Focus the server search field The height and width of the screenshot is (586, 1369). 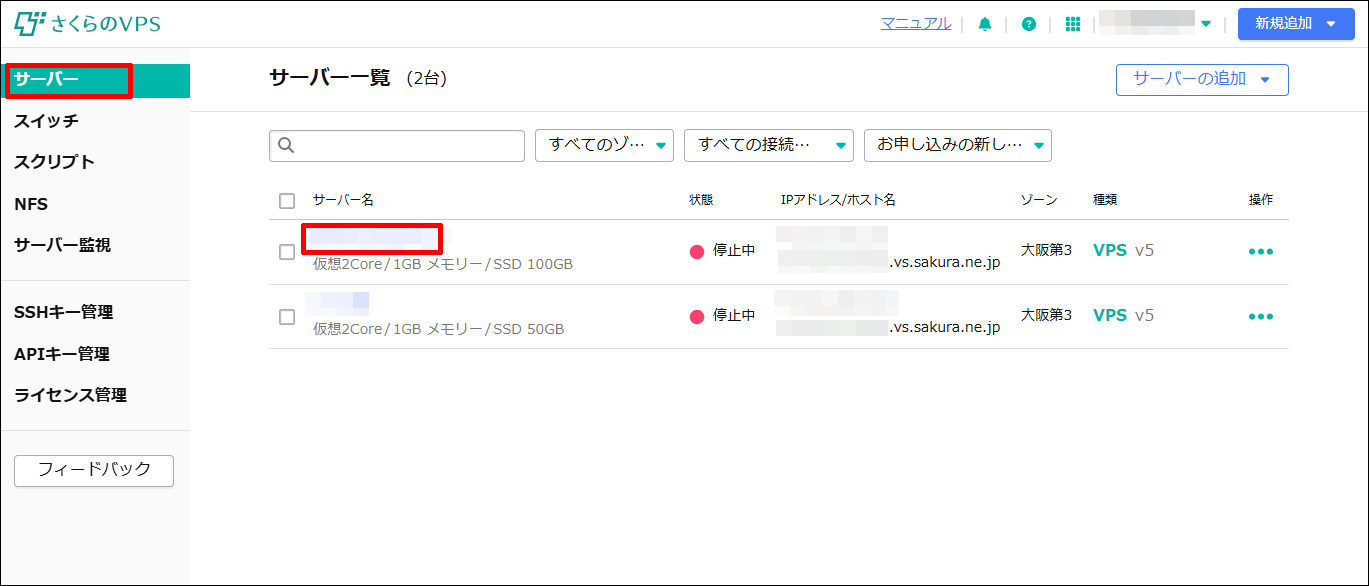397,145
